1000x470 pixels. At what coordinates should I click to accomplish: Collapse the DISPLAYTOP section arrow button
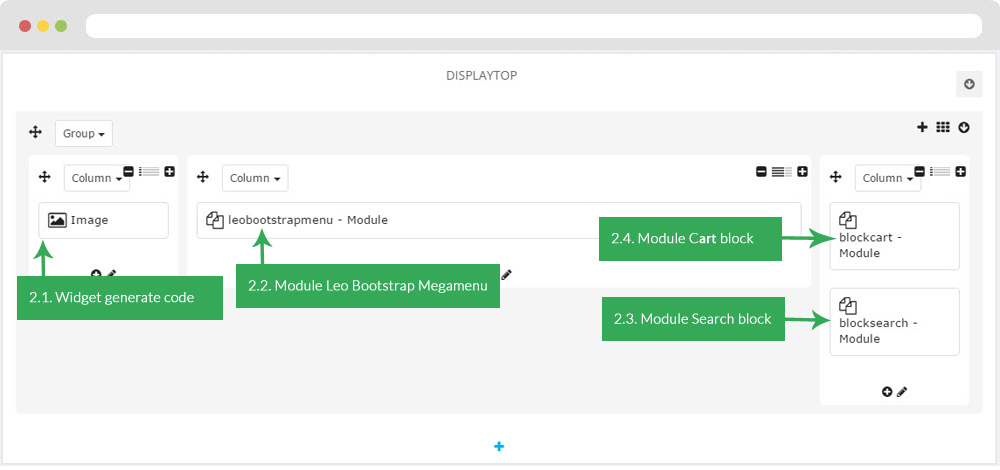969,84
